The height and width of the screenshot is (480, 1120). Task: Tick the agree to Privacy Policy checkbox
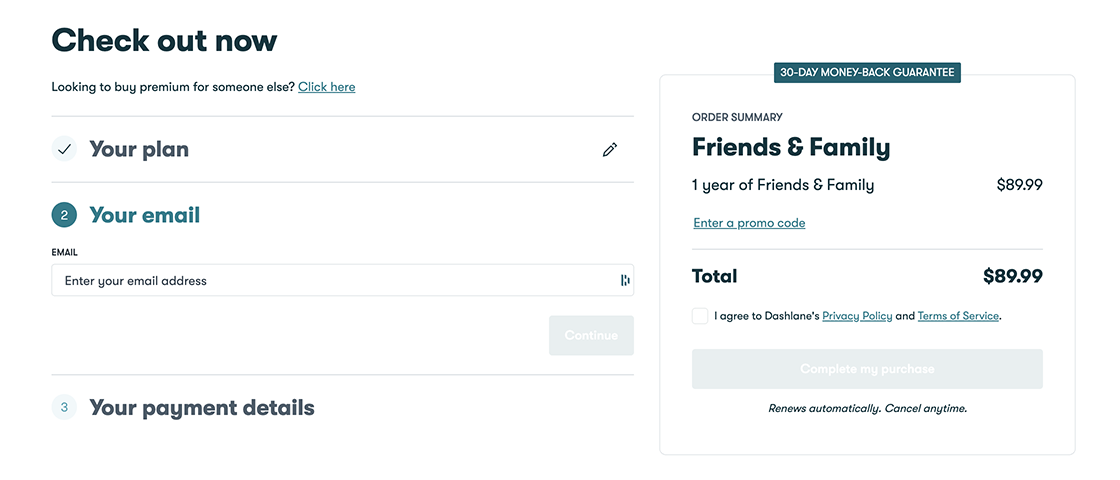click(700, 316)
